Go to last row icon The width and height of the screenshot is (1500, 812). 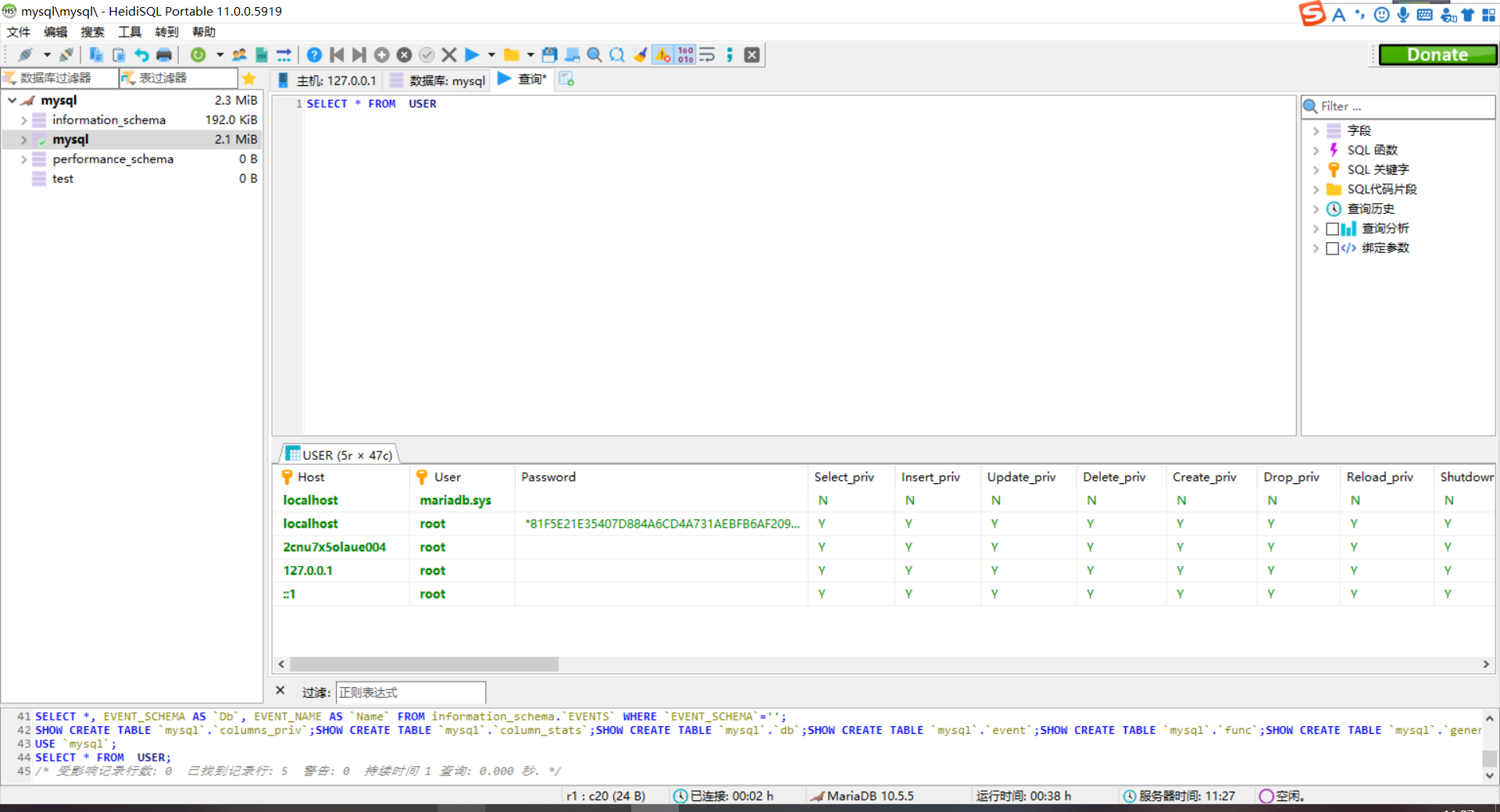pos(359,55)
